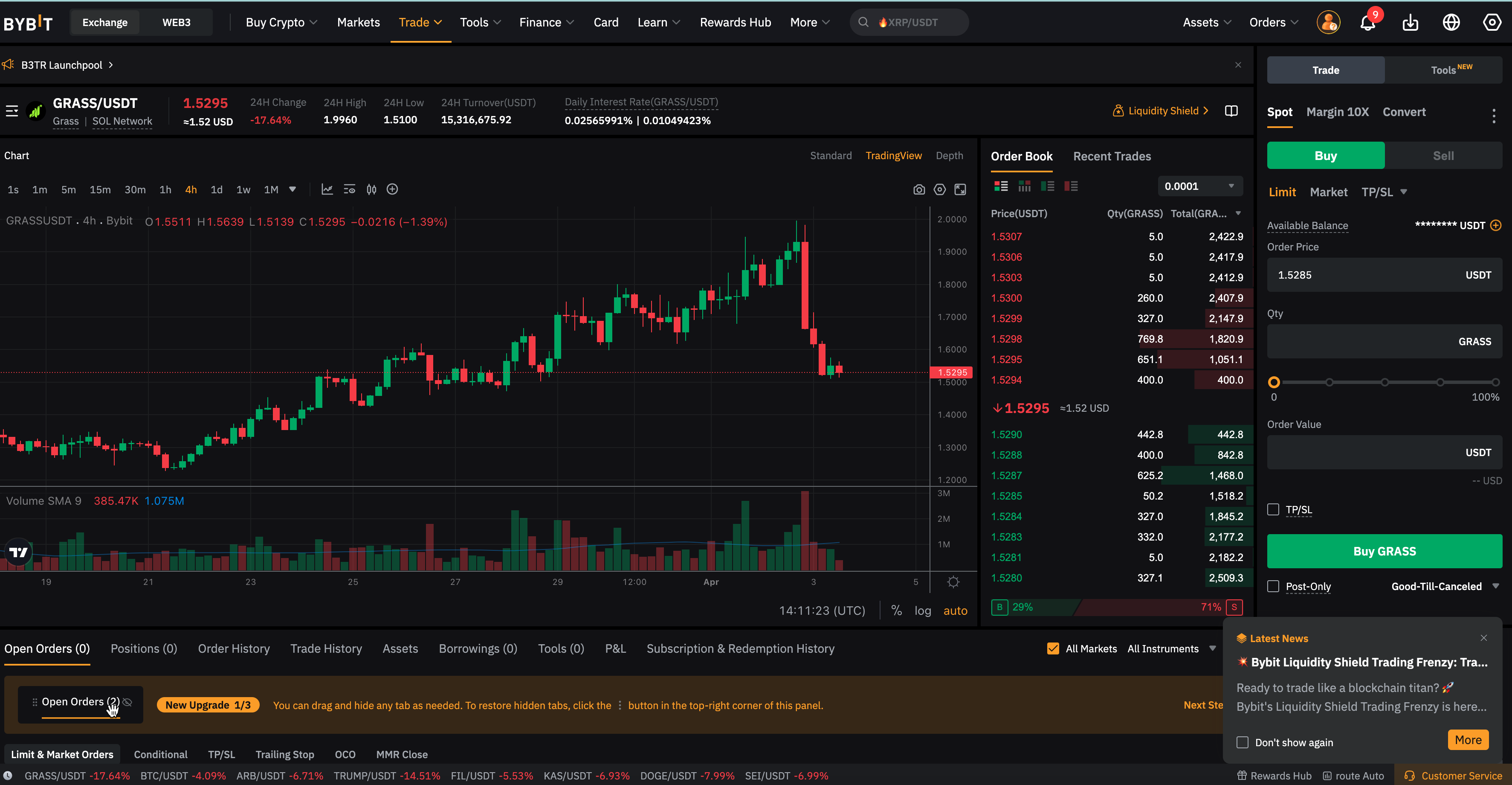Image resolution: width=1512 pixels, height=785 pixels.
Task: Open the chart indicators icon
Action: [327, 190]
